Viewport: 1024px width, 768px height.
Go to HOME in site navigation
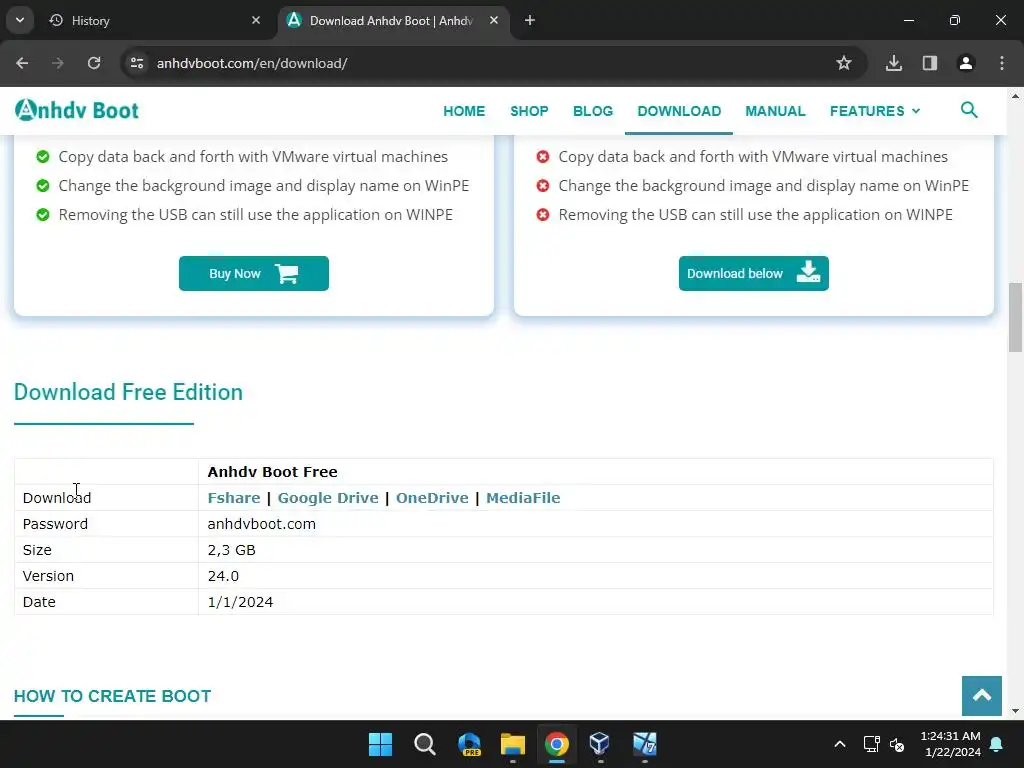pos(464,111)
